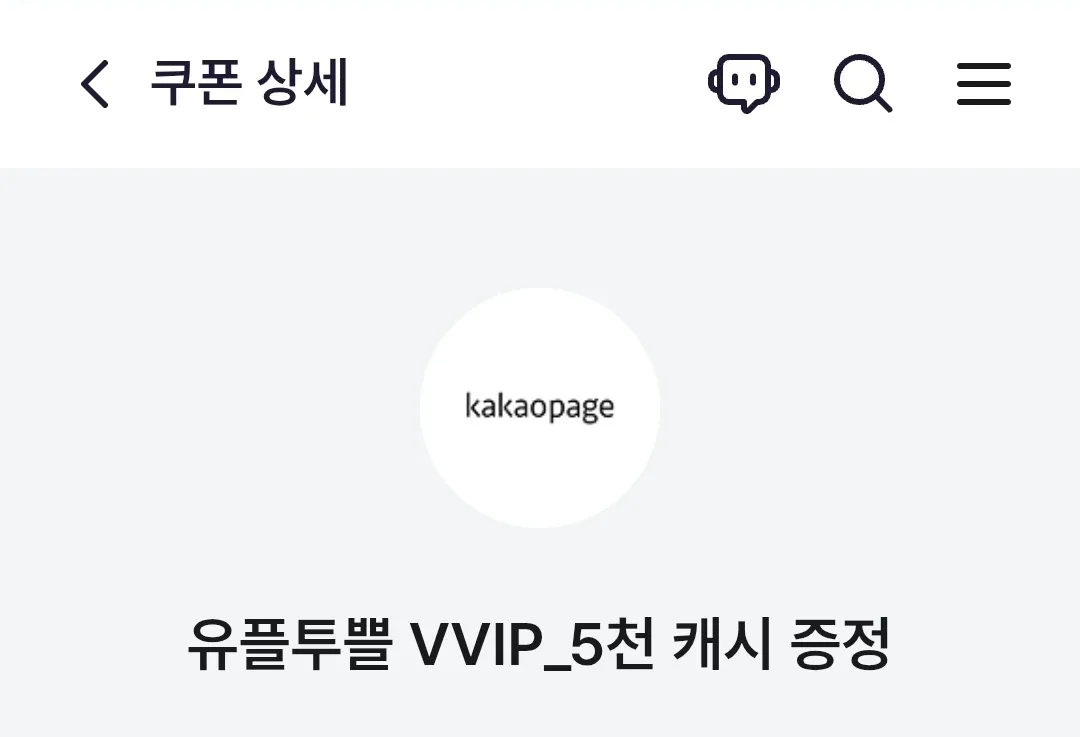Click the 유플투쁠 word in the heading
The image size is (1080, 737).
290,645
